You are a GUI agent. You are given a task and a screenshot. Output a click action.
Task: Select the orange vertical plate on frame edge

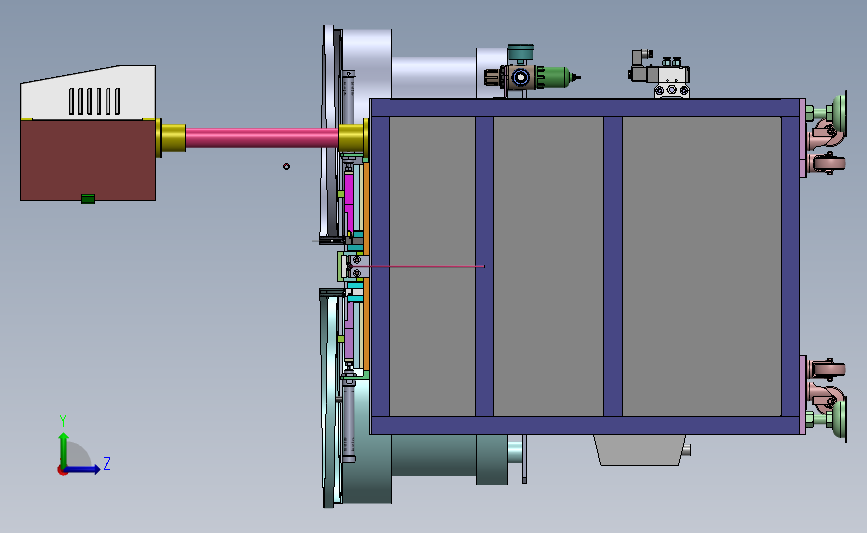[x=366, y=202]
